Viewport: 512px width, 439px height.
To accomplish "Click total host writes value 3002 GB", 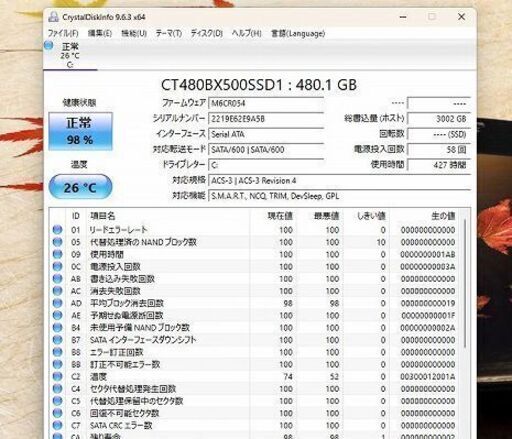I will 439,119.
